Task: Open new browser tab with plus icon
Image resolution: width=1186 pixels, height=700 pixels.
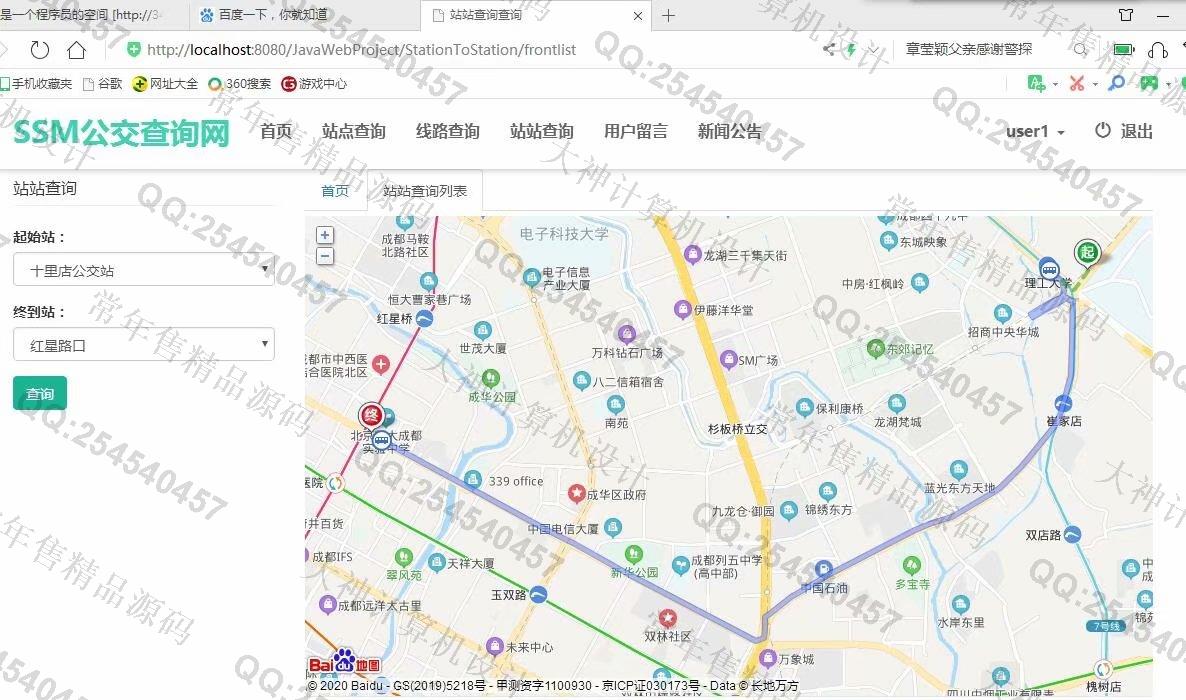Action: coord(669,15)
